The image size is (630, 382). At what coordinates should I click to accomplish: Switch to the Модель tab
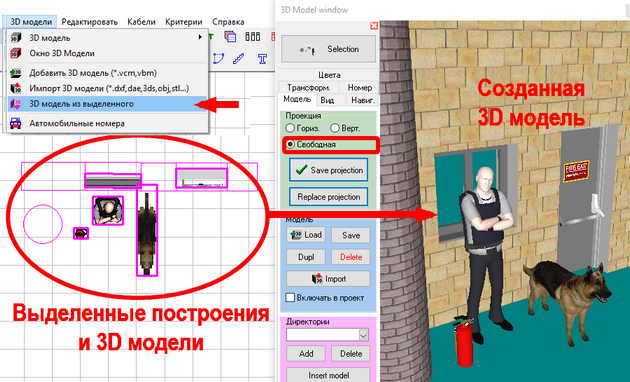(297, 99)
